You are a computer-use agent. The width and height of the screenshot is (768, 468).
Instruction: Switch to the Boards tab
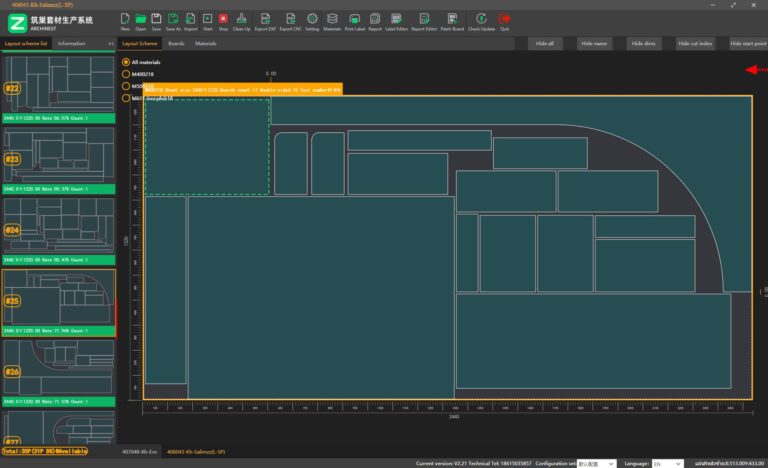point(176,44)
